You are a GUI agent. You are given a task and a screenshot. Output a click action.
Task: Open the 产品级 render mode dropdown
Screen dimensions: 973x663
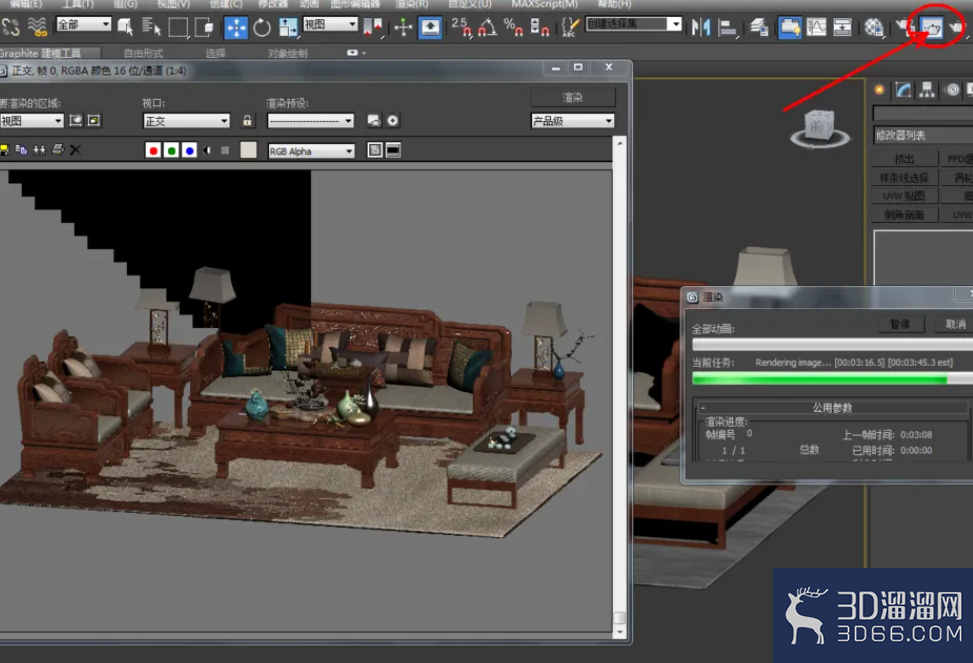coord(572,120)
